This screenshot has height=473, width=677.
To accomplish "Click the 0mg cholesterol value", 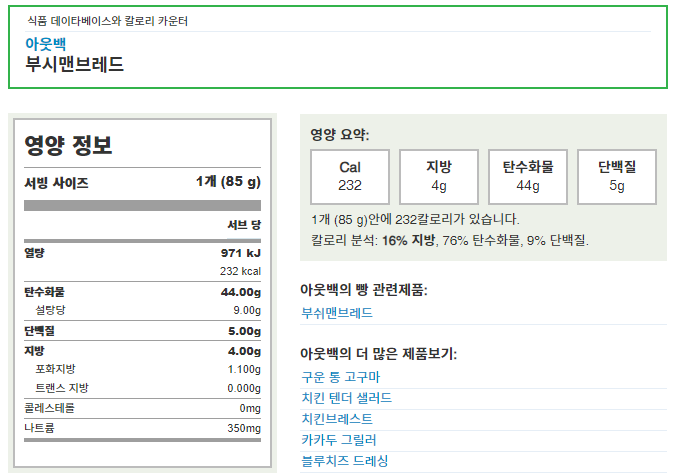I will click(250, 408).
